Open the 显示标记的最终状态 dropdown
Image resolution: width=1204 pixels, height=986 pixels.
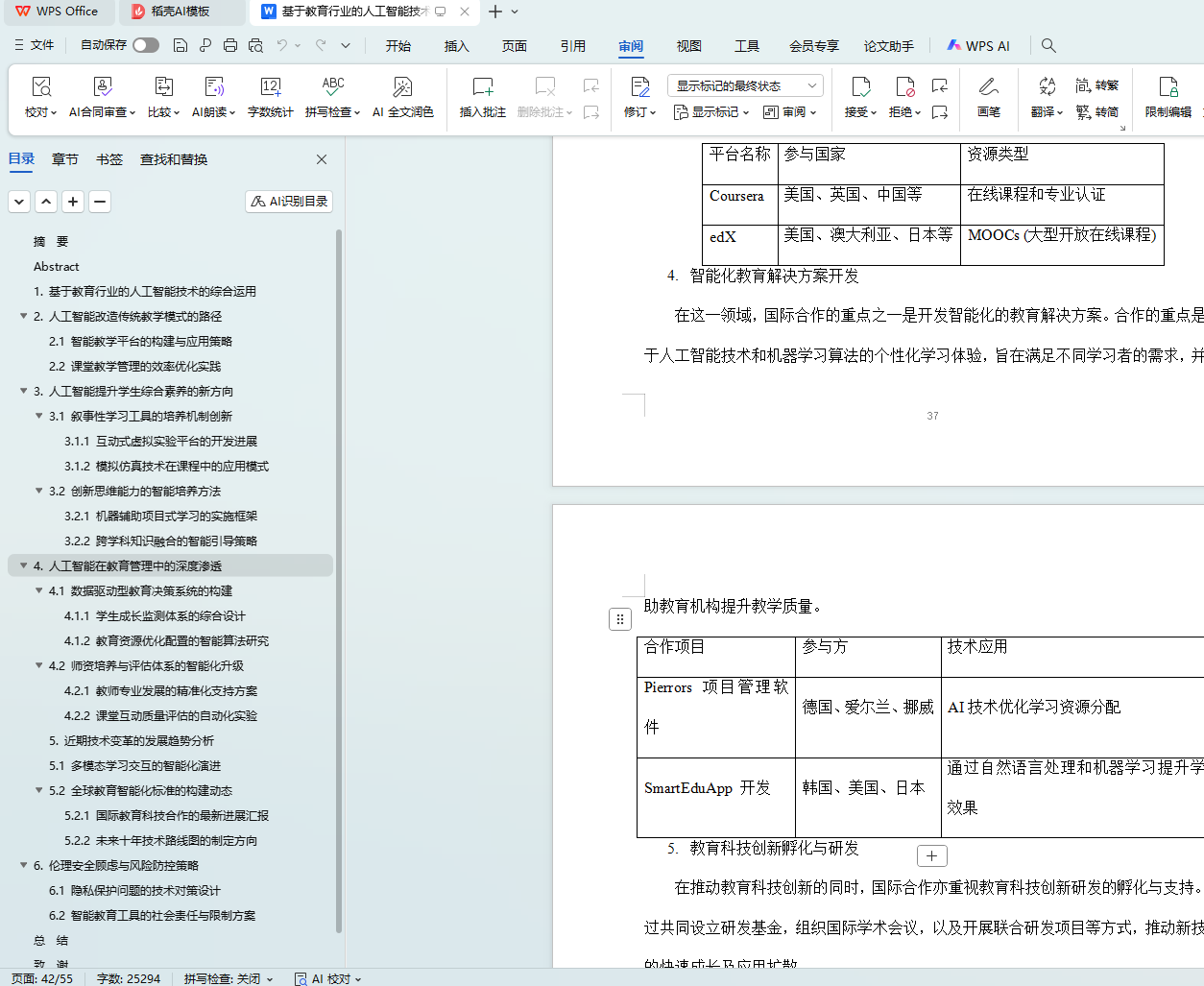click(745, 85)
